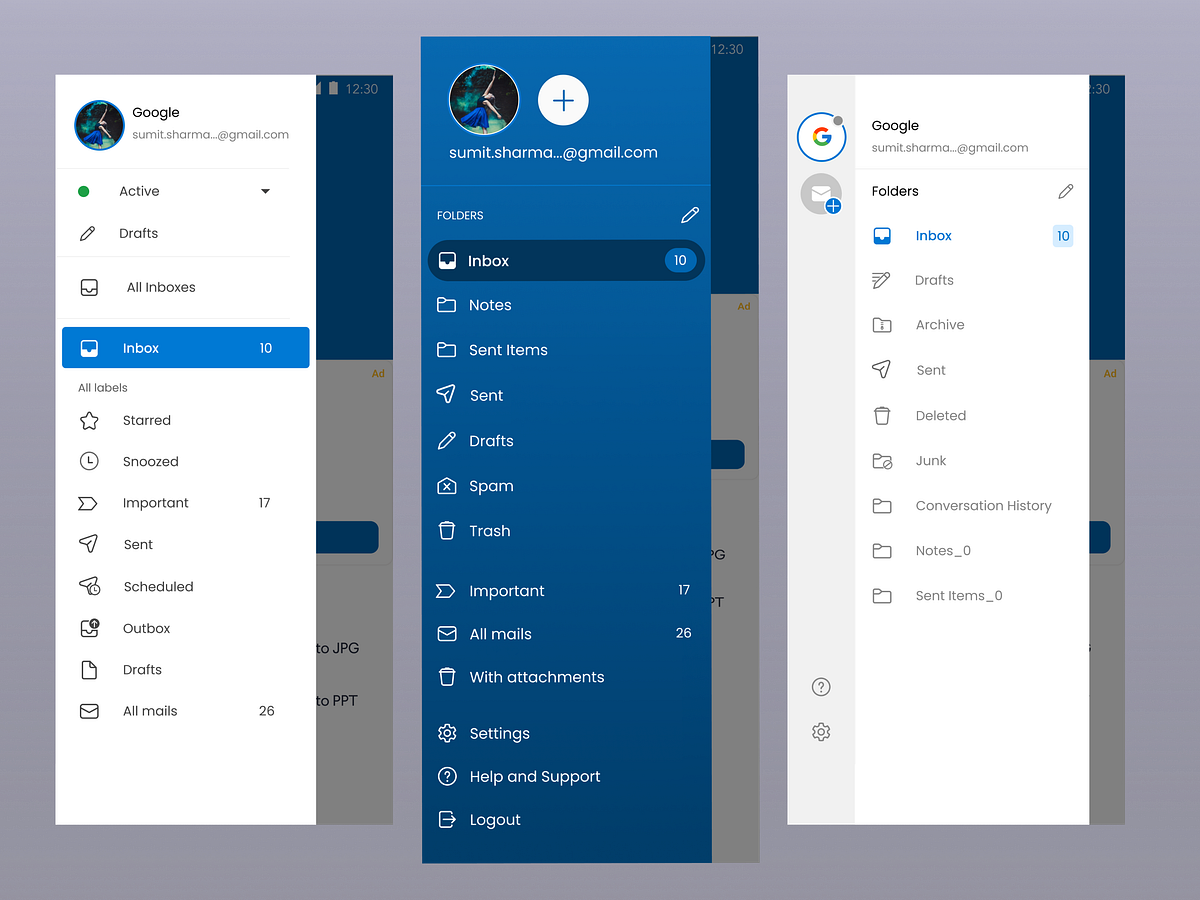Select the Deleted items trash icon
Screen dimensions: 1200x900
(882, 415)
